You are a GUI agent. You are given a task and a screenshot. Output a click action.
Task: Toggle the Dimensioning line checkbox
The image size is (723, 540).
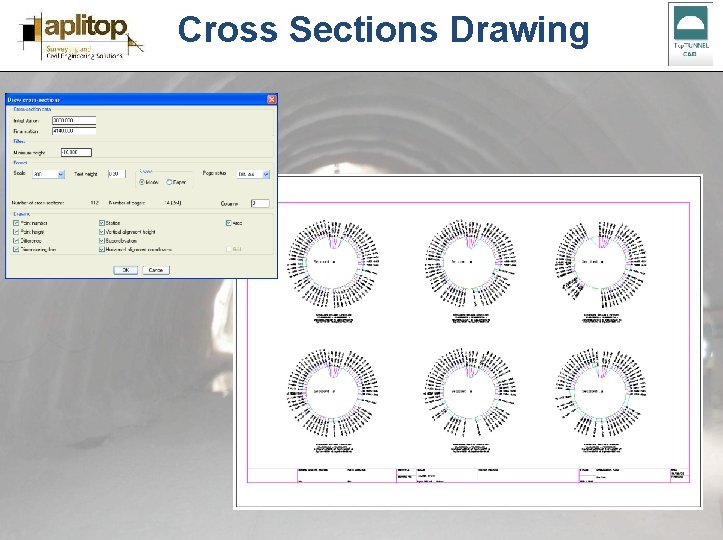(16, 249)
